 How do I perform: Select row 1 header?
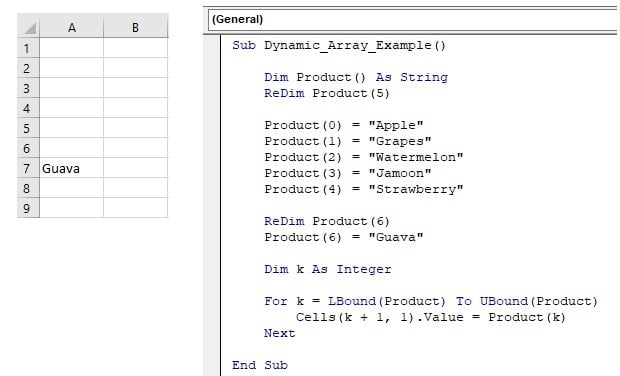pos(28,48)
